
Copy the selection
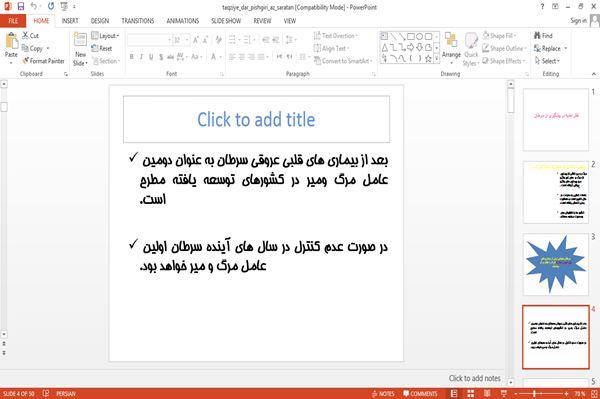coord(33,49)
